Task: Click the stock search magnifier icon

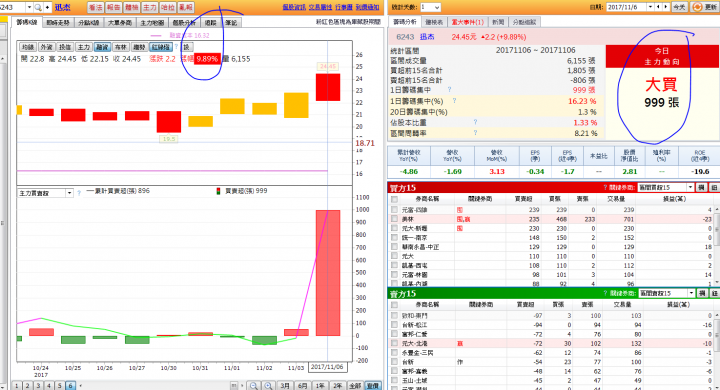Action: [x=38, y=7]
